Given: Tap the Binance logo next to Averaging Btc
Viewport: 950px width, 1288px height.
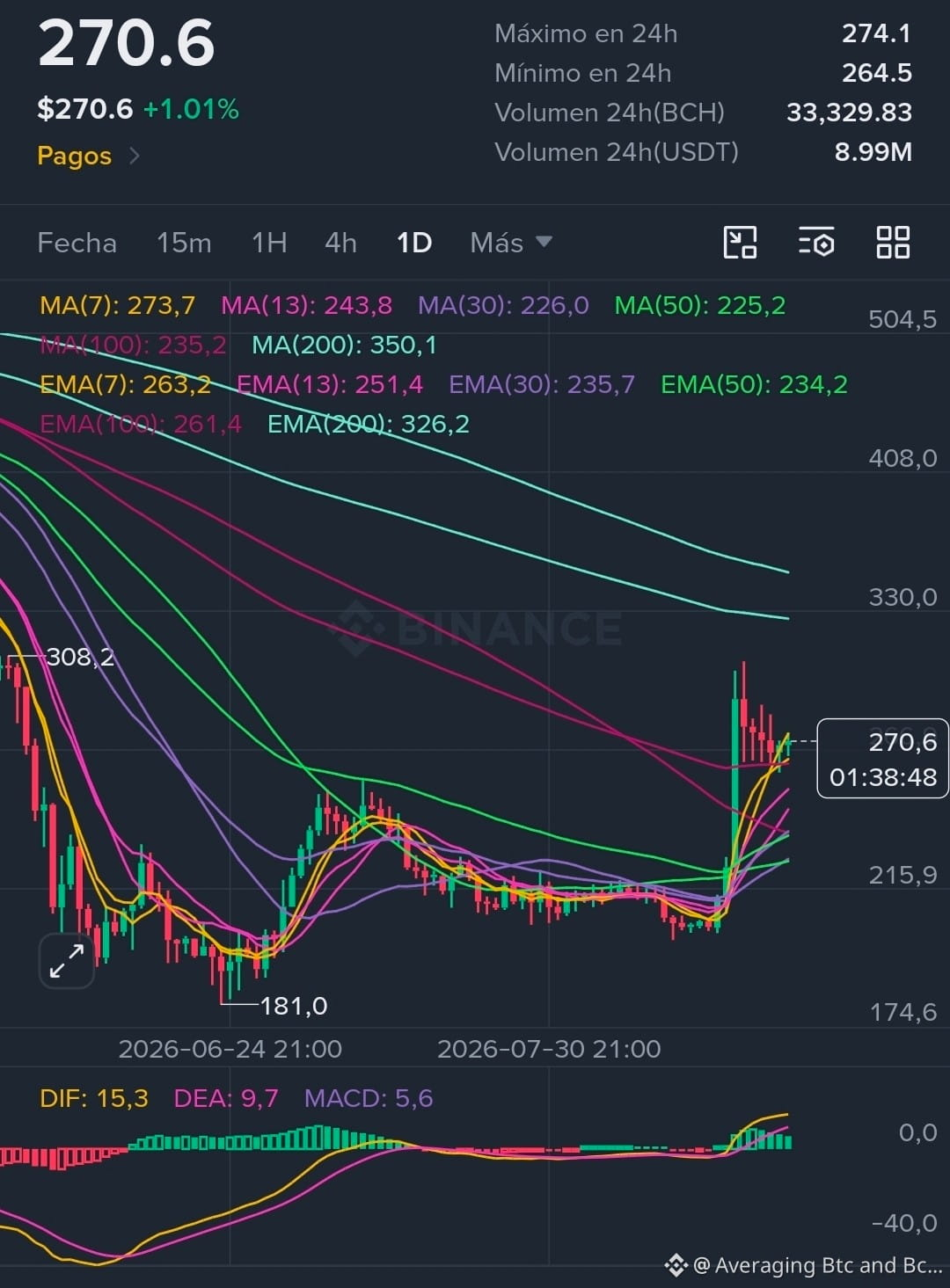Looking at the screenshot, I should point(676,1265).
